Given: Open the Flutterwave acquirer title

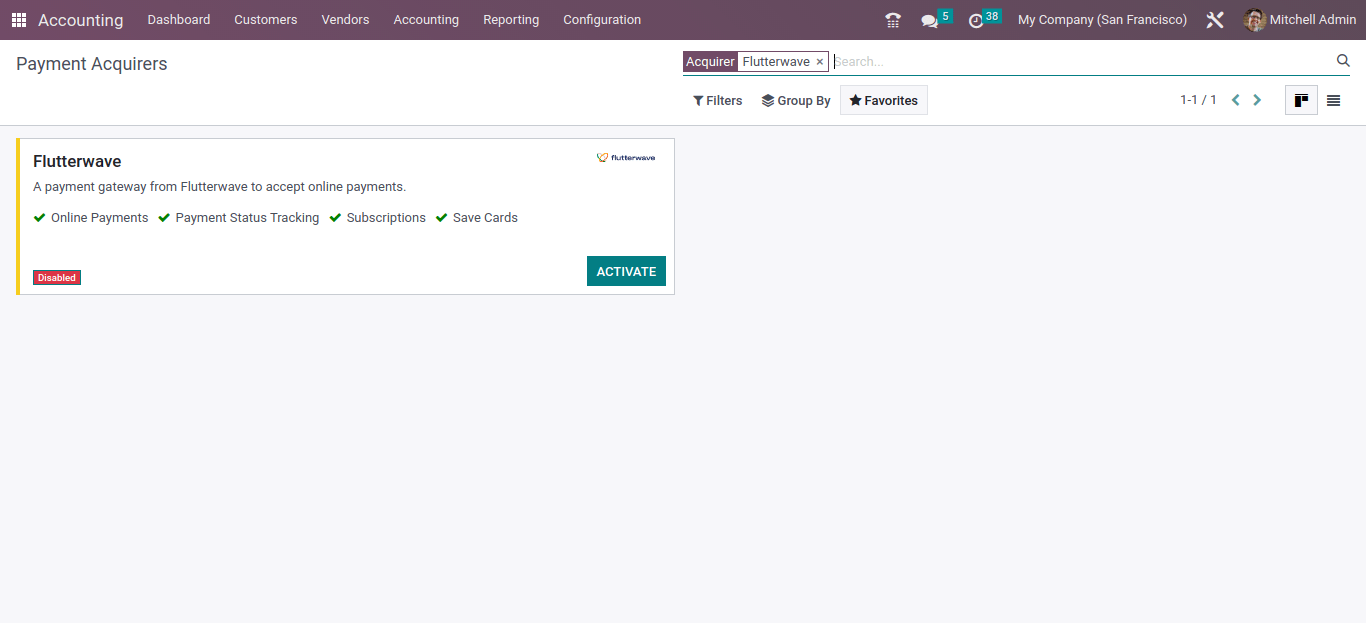Looking at the screenshot, I should coord(77,161).
